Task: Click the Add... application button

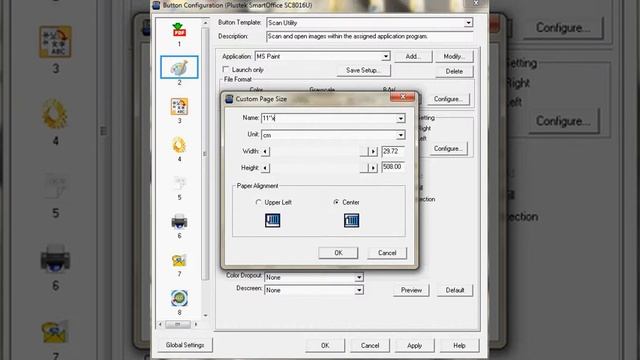Action: pos(413,56)
